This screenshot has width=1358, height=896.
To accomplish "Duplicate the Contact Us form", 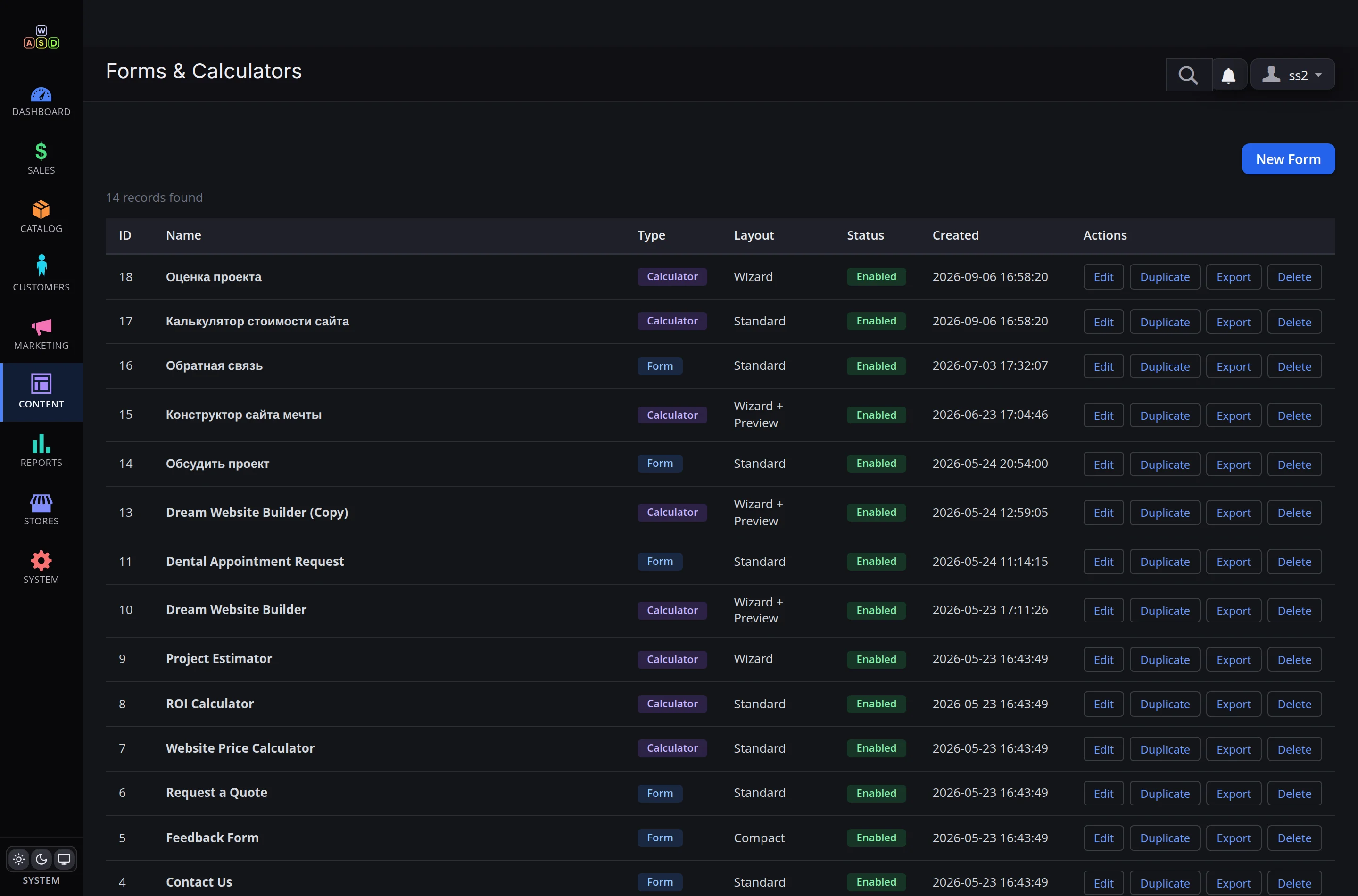I will 1164,883.
